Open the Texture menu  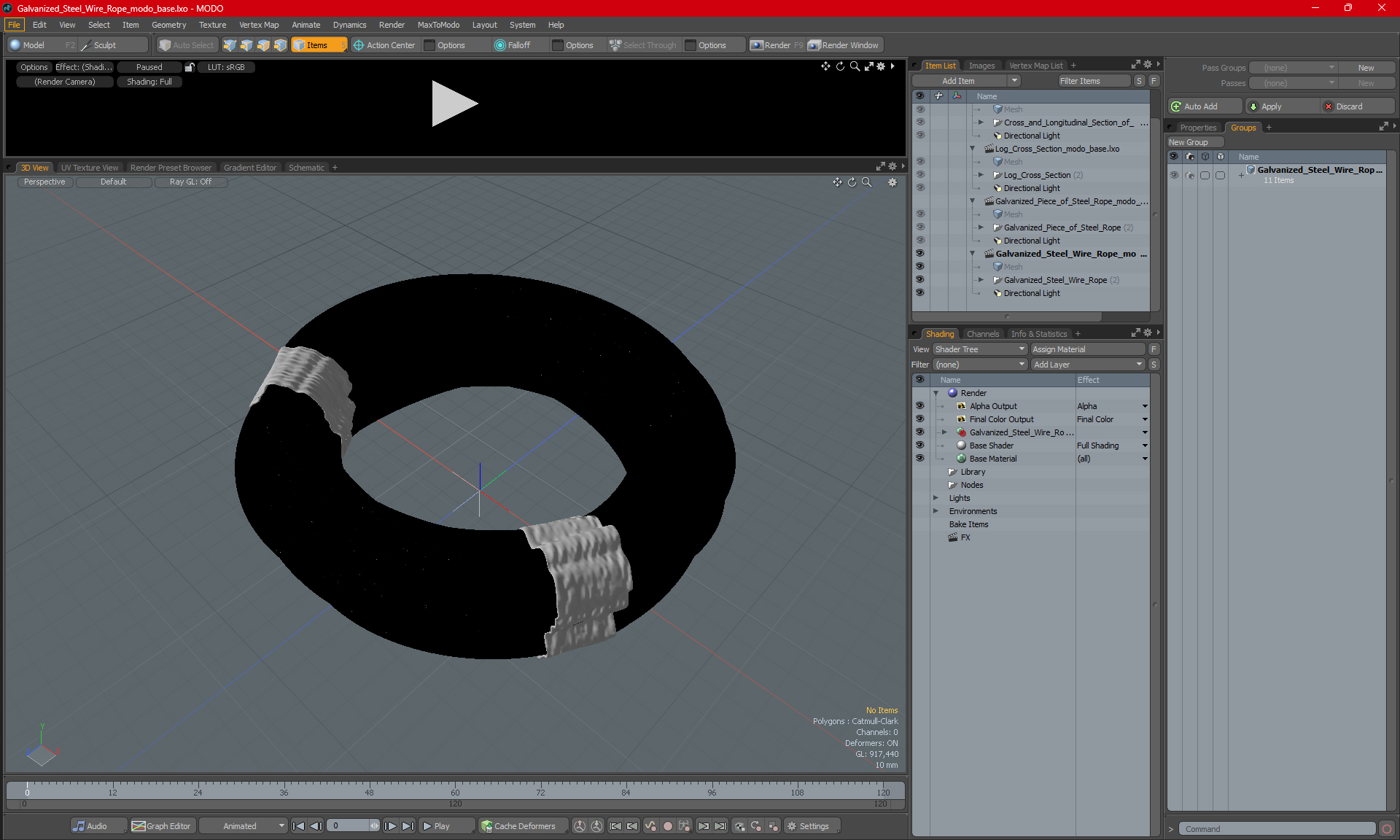tap(212, 25)
